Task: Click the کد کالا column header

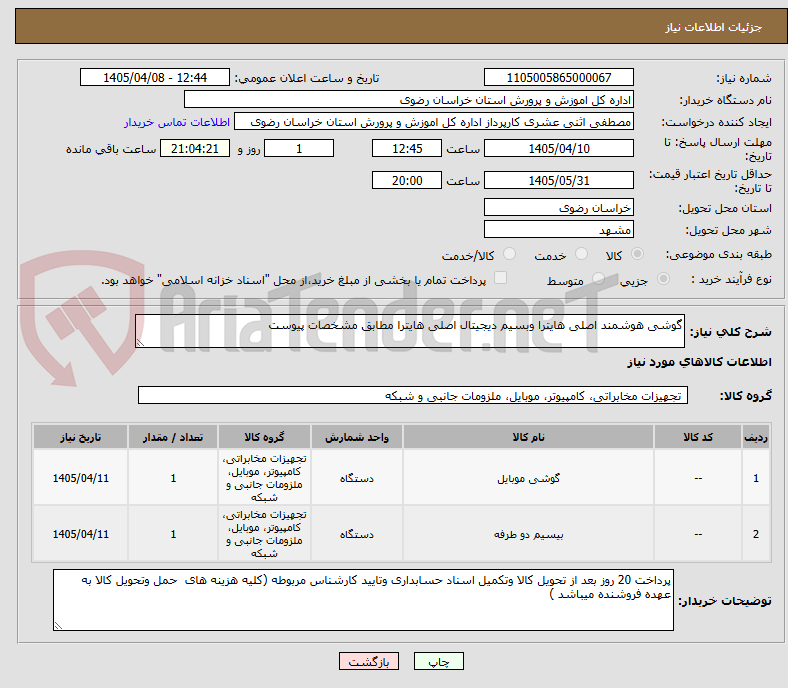Action: (698, 437)
